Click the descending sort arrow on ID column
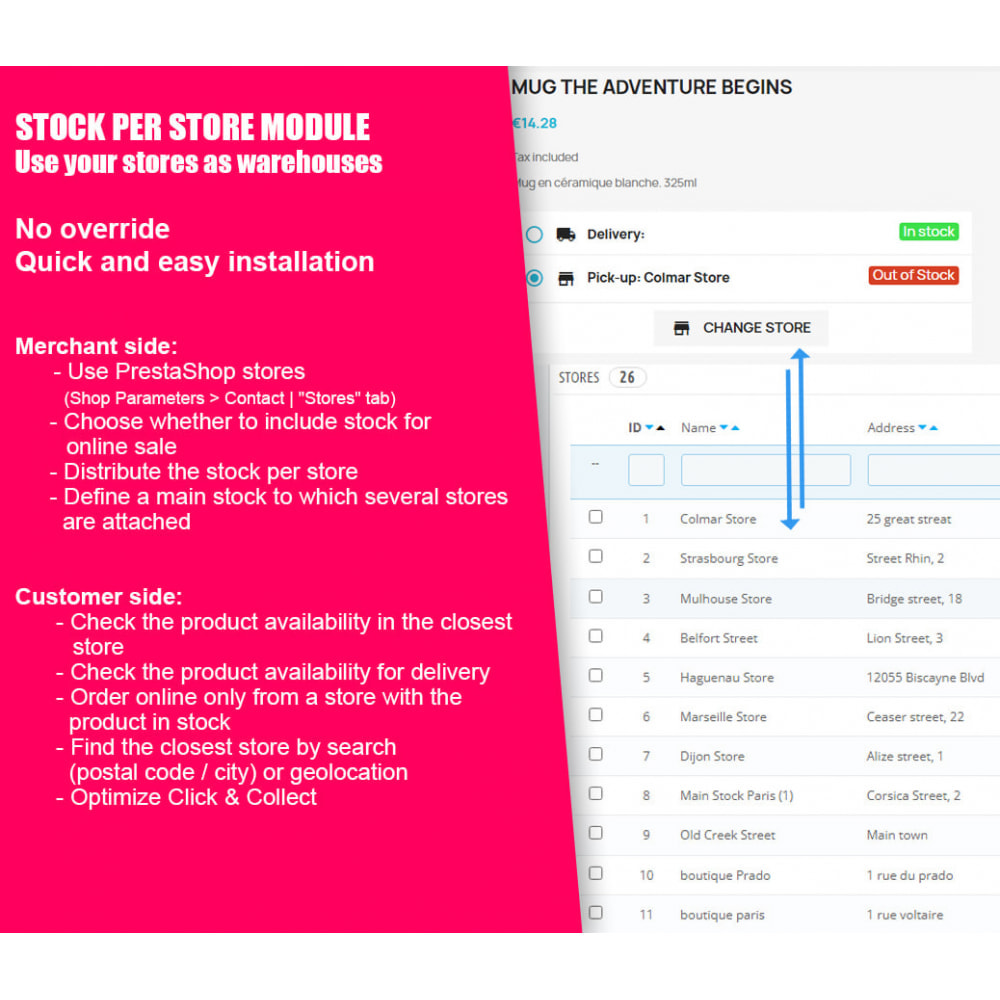The image size is (1000, 1000). [x=647, y=427]
